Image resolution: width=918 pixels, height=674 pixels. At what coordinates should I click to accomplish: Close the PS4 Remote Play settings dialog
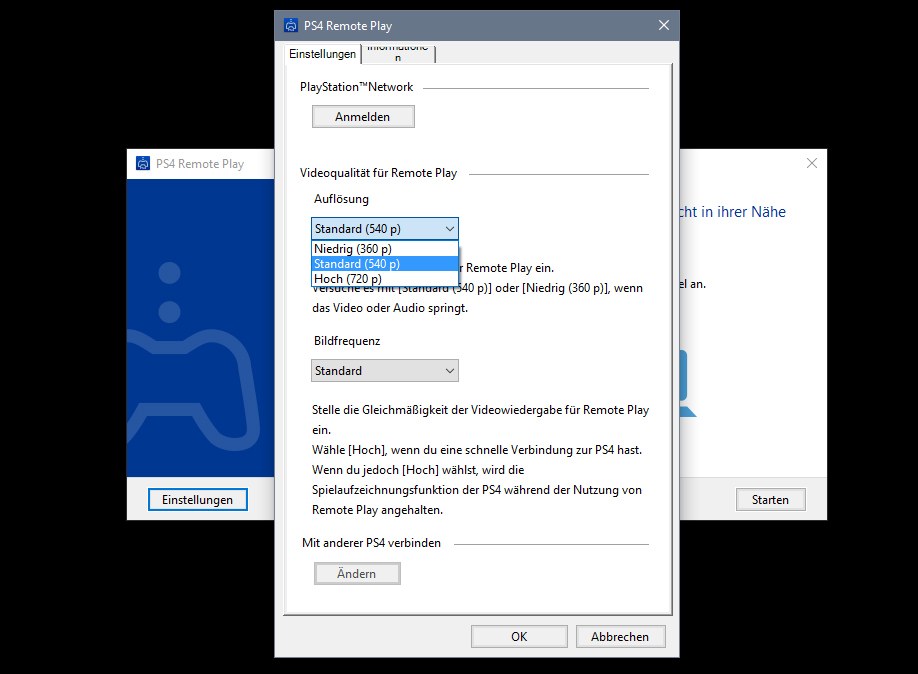coord(663,25)
